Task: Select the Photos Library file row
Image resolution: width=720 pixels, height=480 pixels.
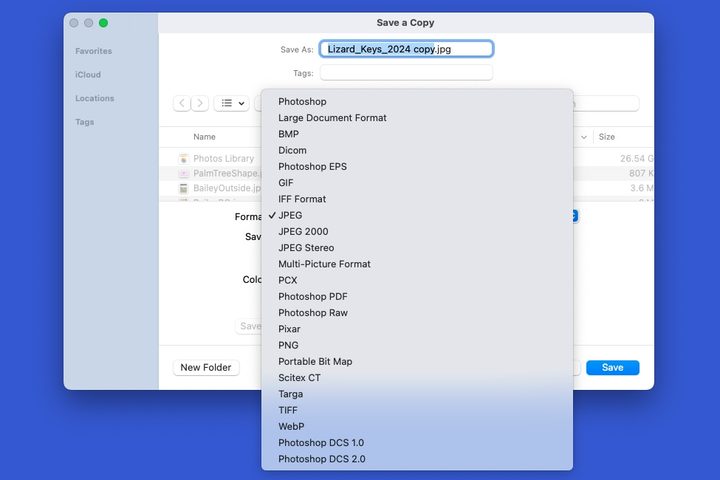Action: tap(407, 158)
